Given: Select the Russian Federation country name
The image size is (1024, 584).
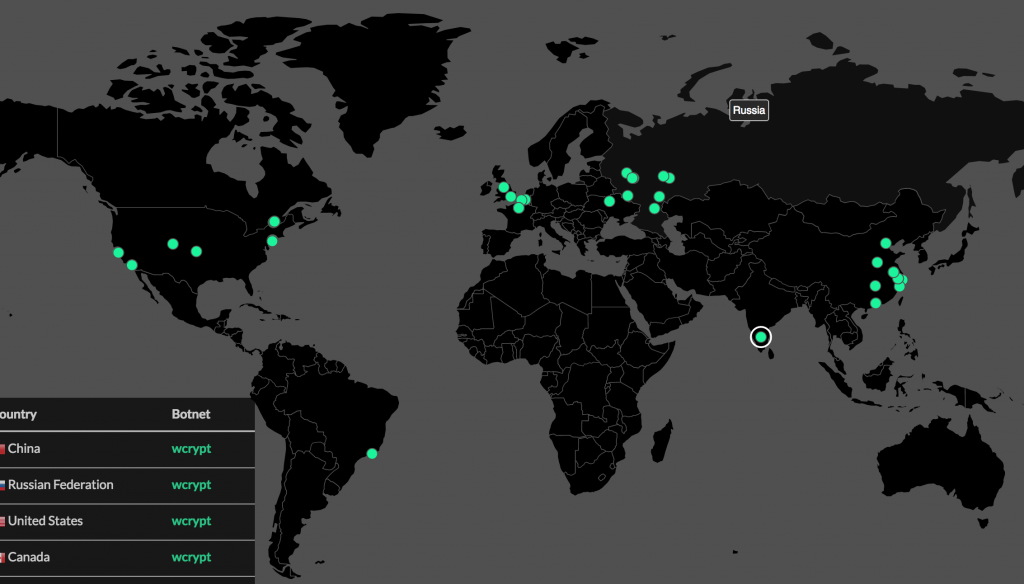Looking at the screenshot, I should coord(60,485).
